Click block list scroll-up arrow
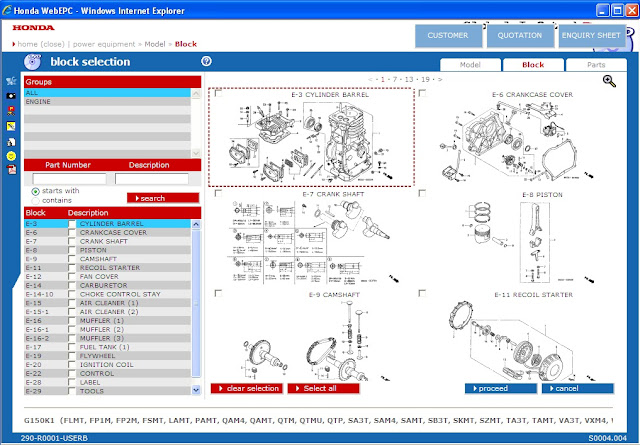The image size is (640, 445). pos(196,224)
